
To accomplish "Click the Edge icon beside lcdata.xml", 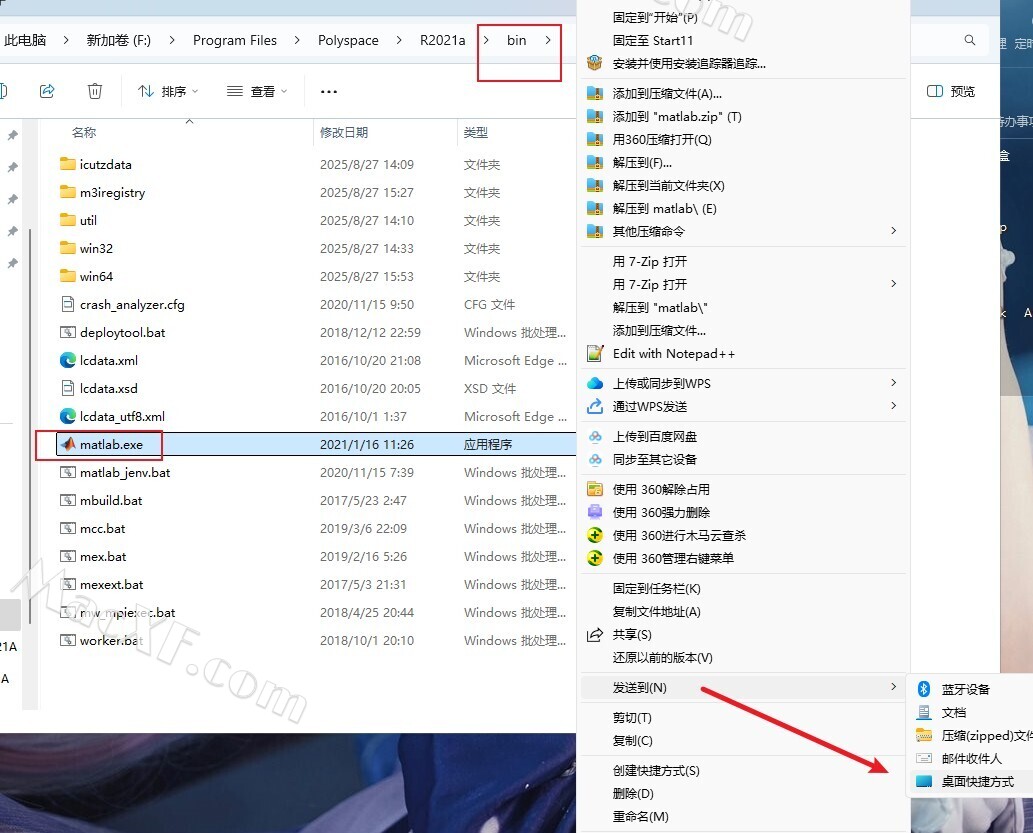I will click(67, 360).
